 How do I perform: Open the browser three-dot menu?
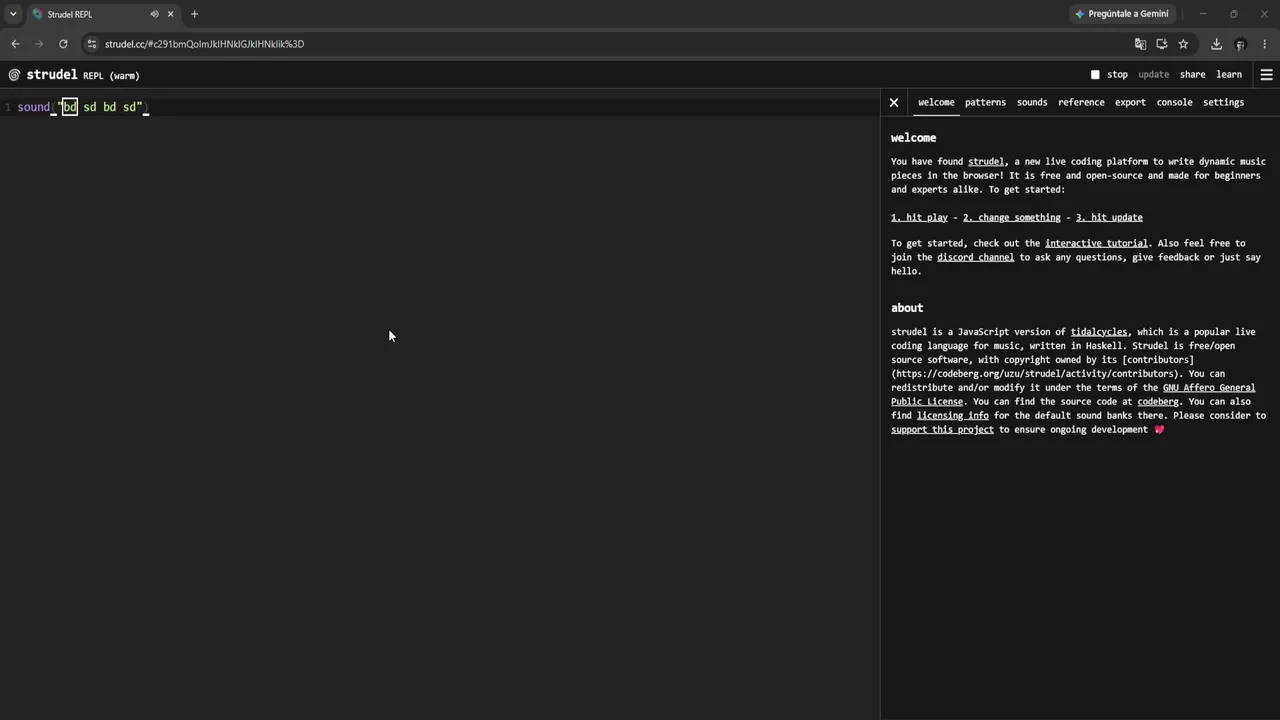(1265, 44)
